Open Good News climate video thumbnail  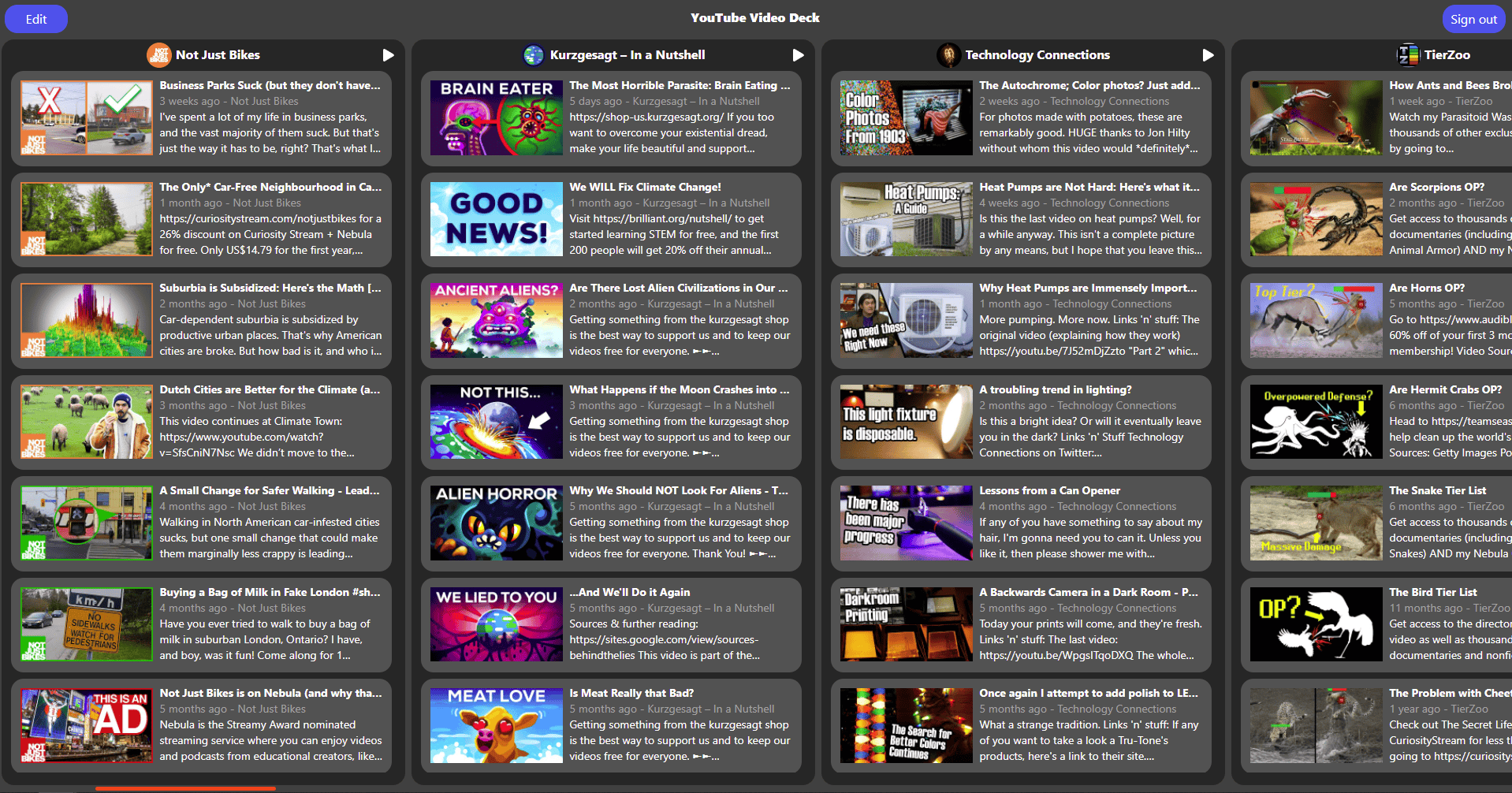(x=497, y=219)
